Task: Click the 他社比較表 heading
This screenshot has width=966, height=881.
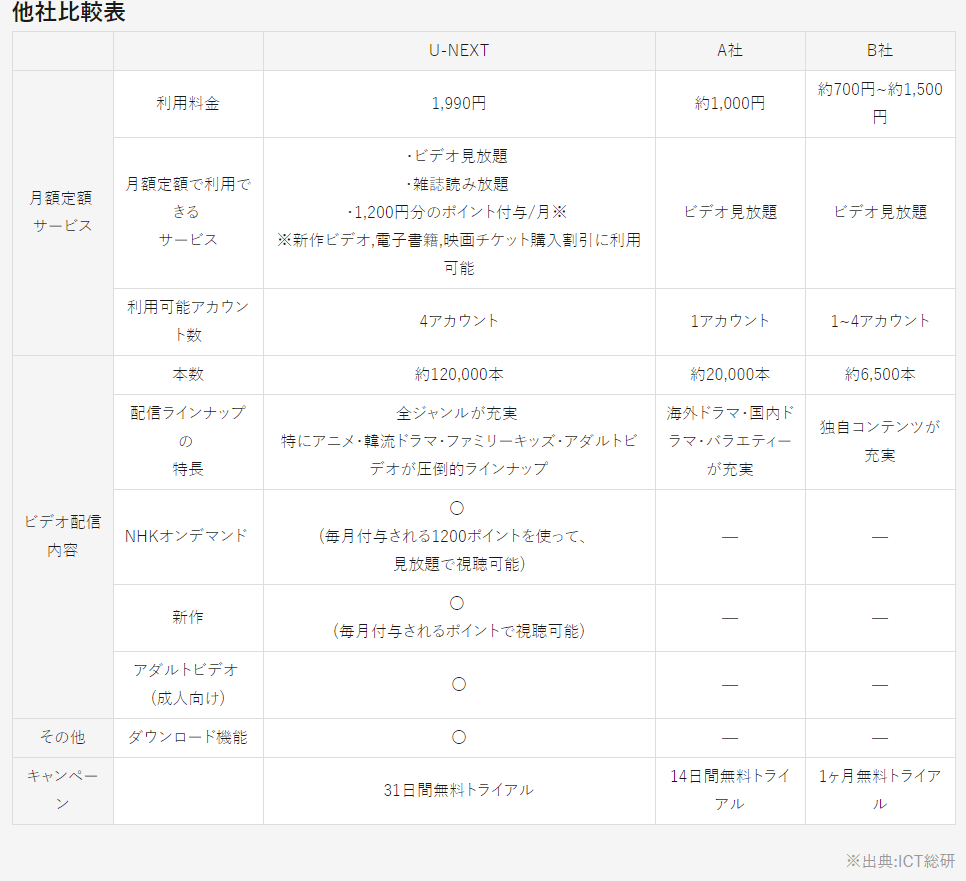Action: [x=69, y=12]
